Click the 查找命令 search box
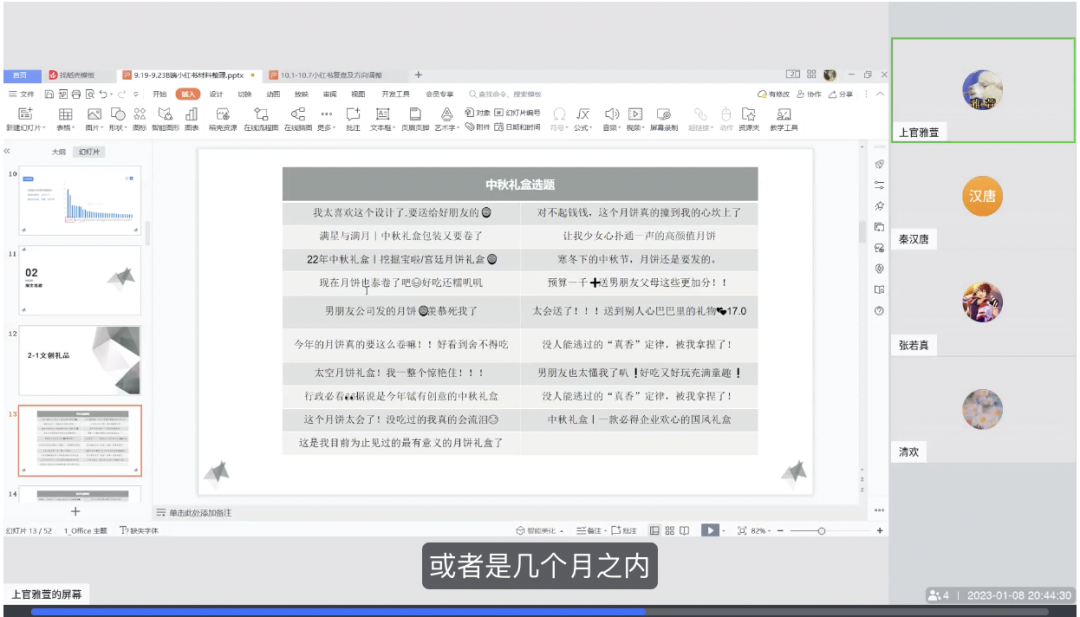Screen dimensions: 1080x617 [506, 94]
